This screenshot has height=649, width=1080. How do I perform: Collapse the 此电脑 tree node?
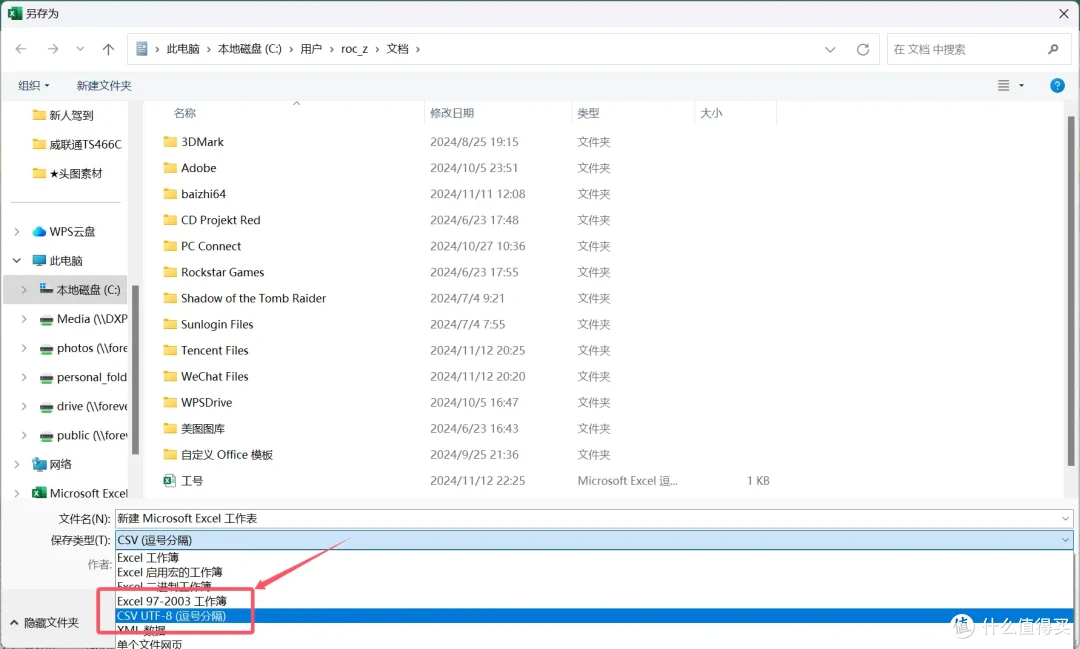tap(17, 260)
